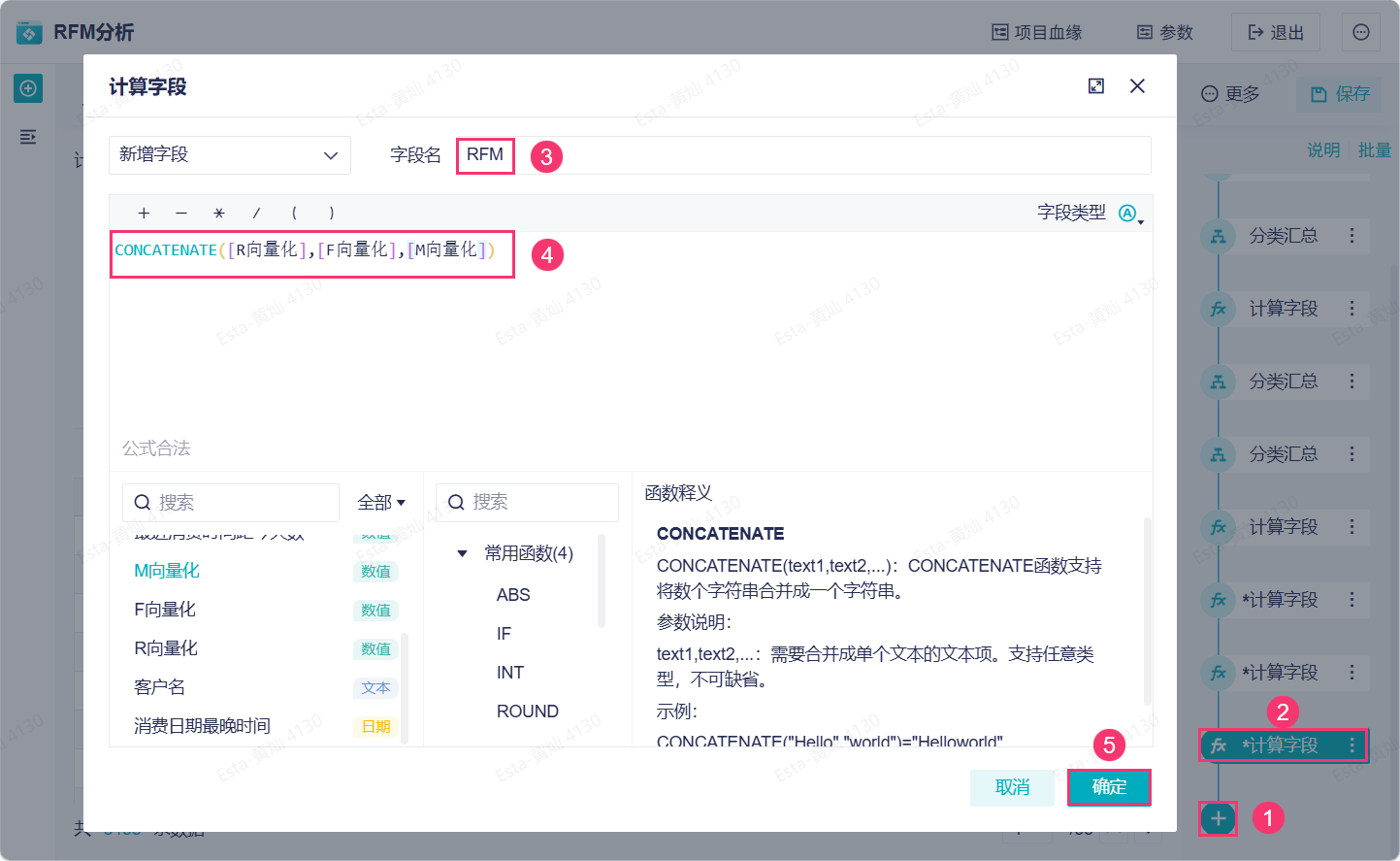Viewport: 1400px width, 861px height.
Task: Click the 文本 tag beside 客户名
Action: 375,688
